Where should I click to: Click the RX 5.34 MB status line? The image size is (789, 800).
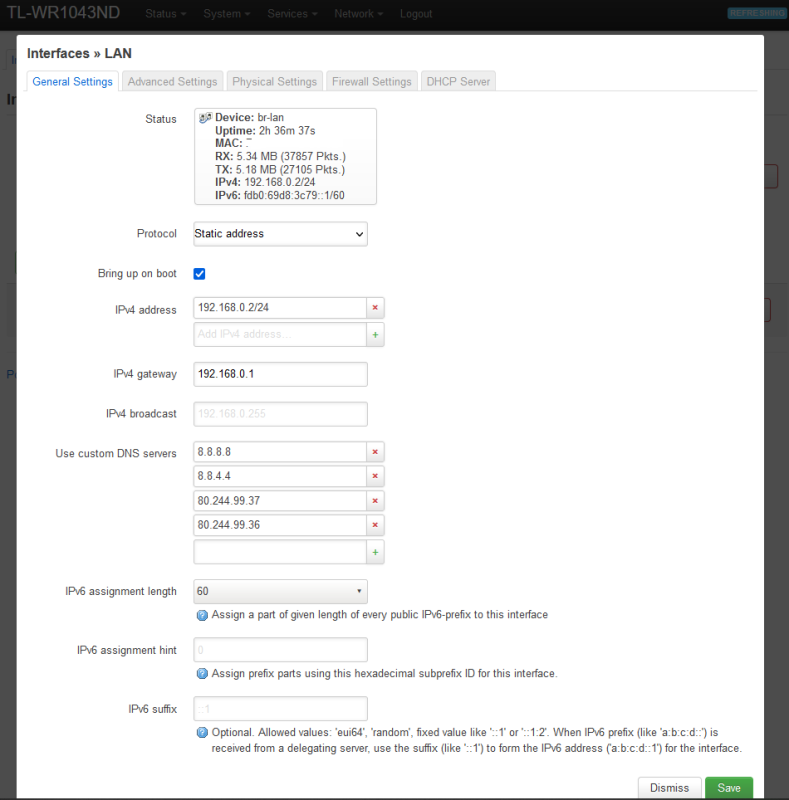point(280,157)
